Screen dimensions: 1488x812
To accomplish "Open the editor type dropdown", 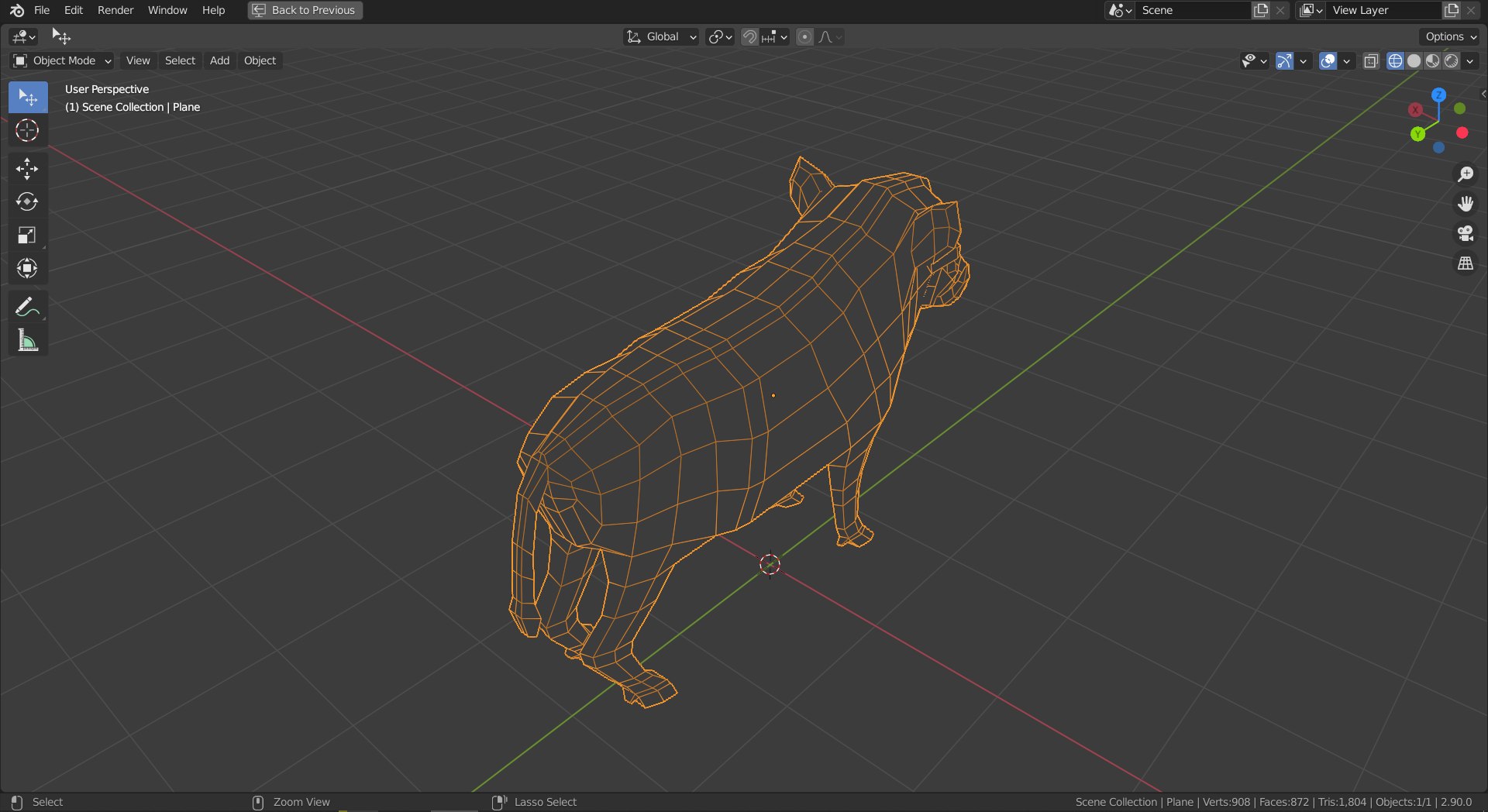I will [23, 36].
